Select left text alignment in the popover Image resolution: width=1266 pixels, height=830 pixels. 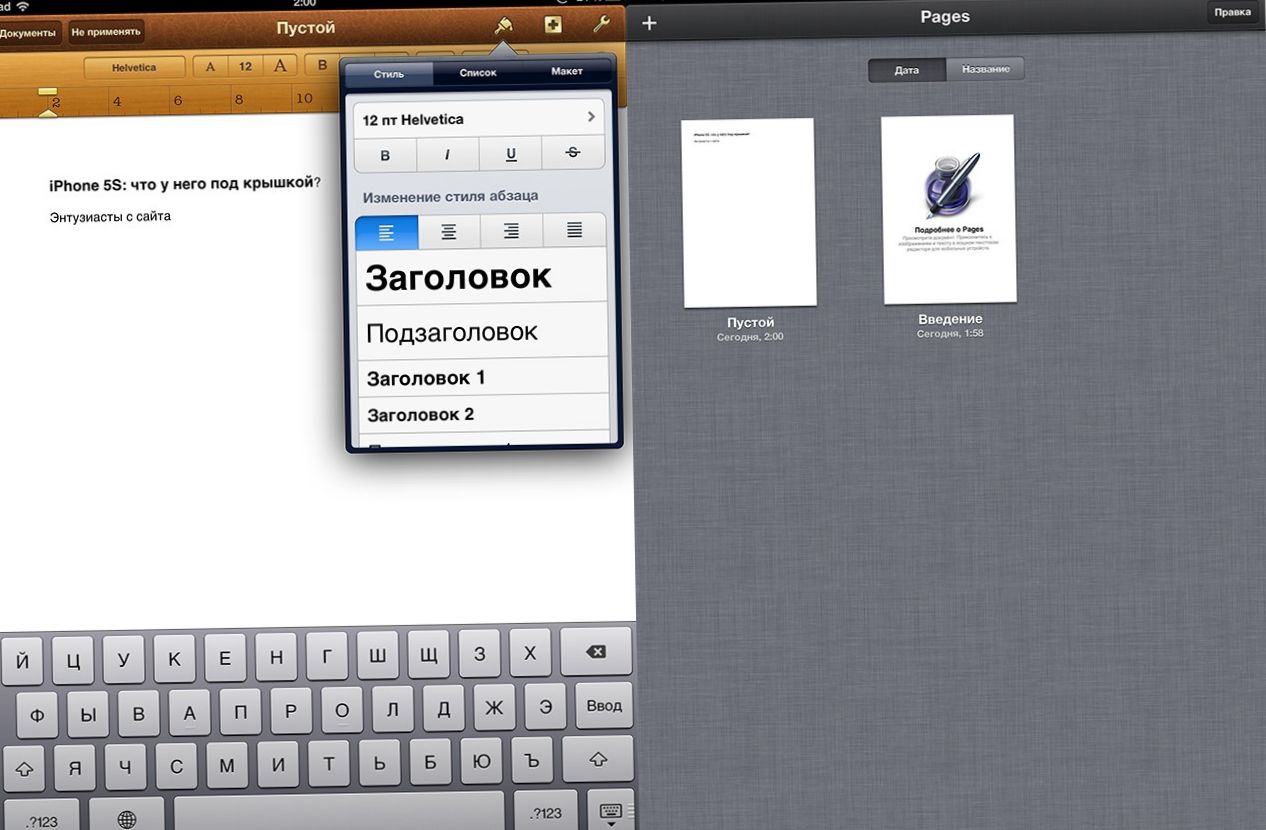point(386,231)
